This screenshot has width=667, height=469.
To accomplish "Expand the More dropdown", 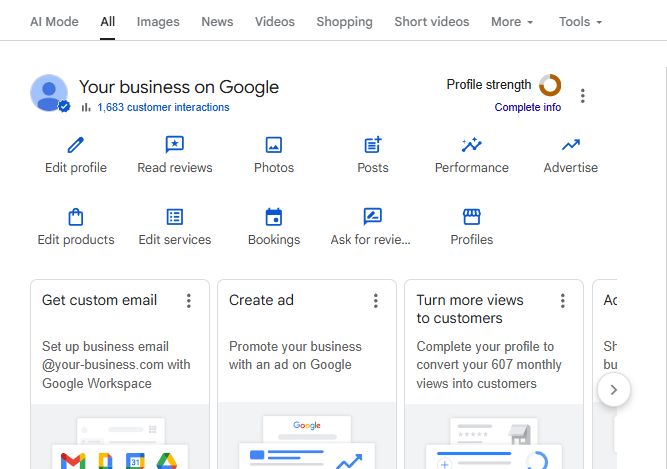I will click(x=512, y=22).
